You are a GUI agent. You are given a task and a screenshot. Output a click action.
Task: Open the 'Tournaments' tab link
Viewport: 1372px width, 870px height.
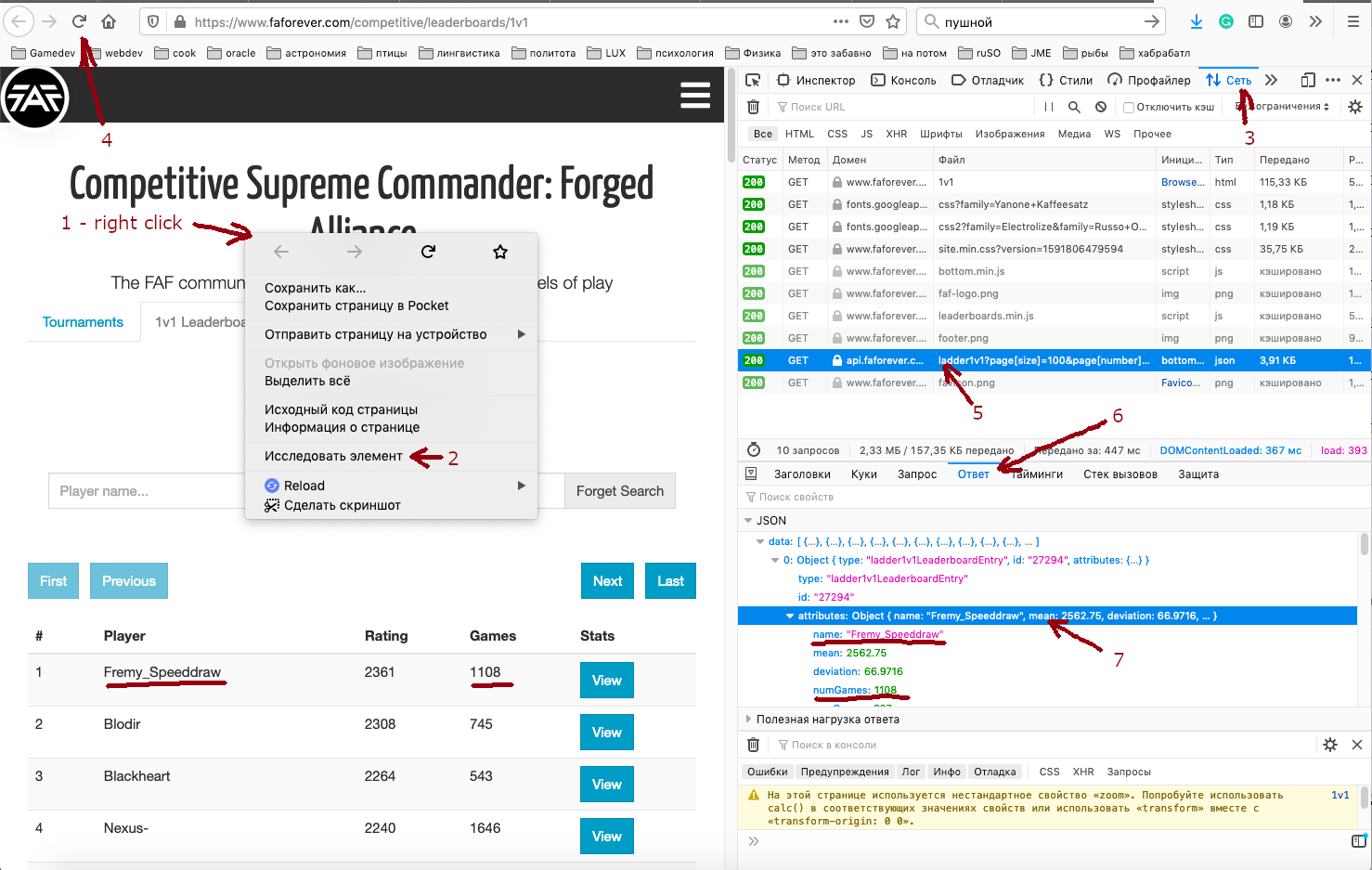pyautogui.click(x=83, y=322)
